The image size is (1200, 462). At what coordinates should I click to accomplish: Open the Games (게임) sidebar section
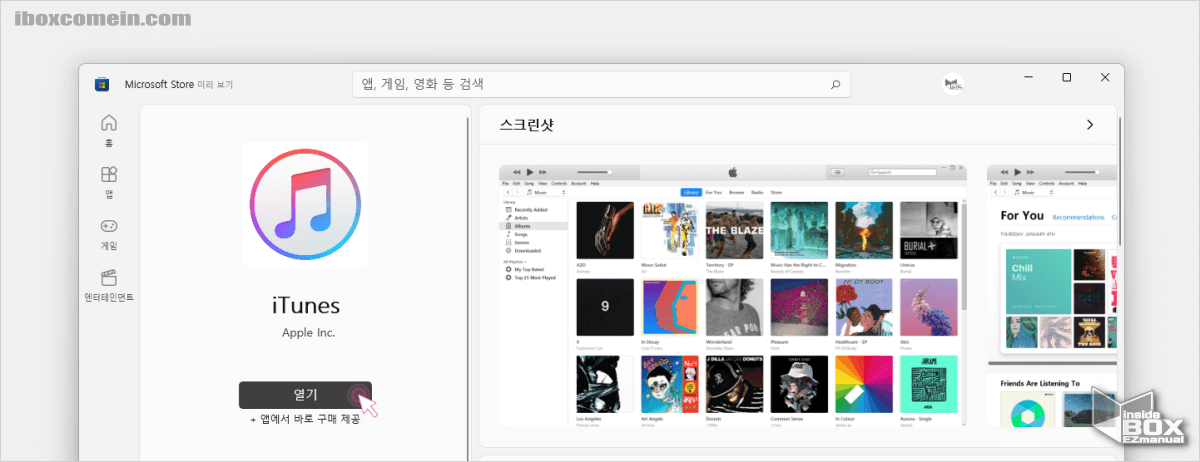[x=109, y=234]
